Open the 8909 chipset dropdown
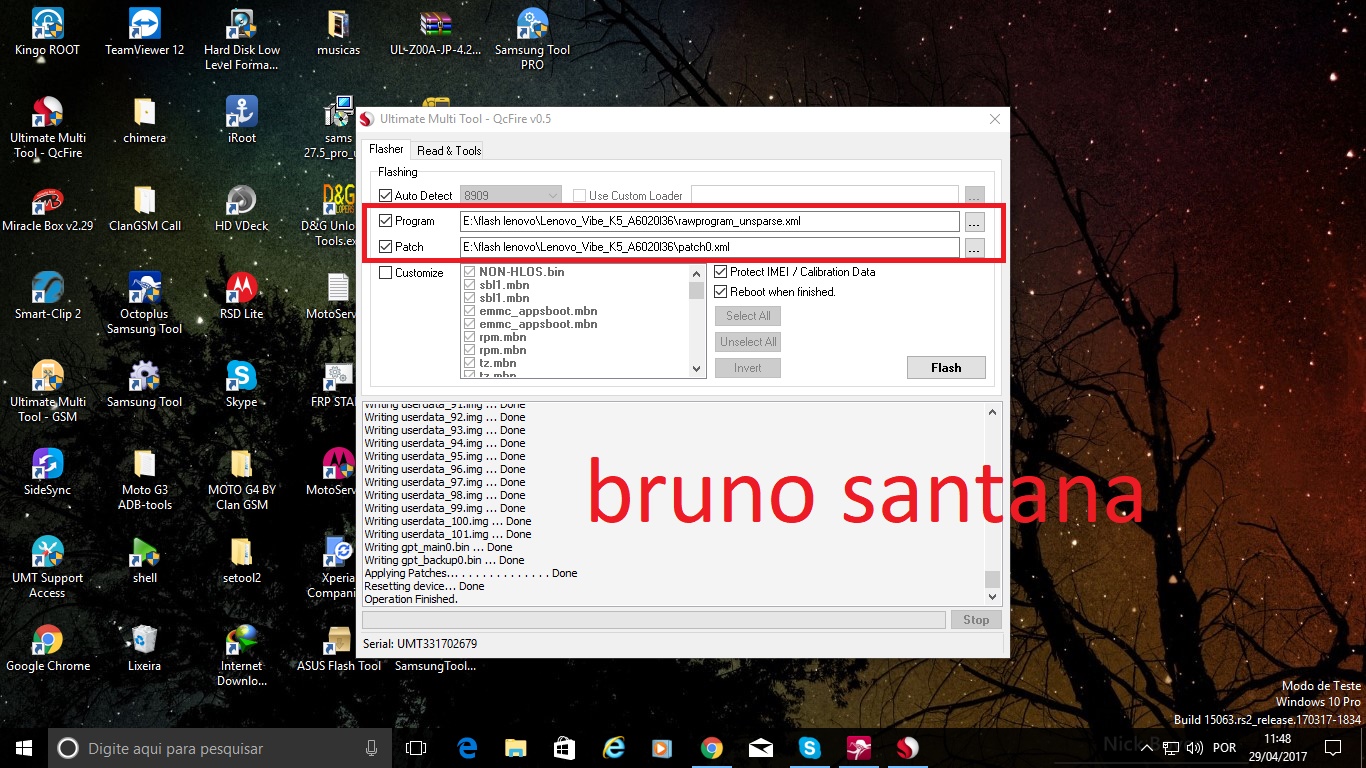The height and width of the screenshot is (768, 1366). 510,196
